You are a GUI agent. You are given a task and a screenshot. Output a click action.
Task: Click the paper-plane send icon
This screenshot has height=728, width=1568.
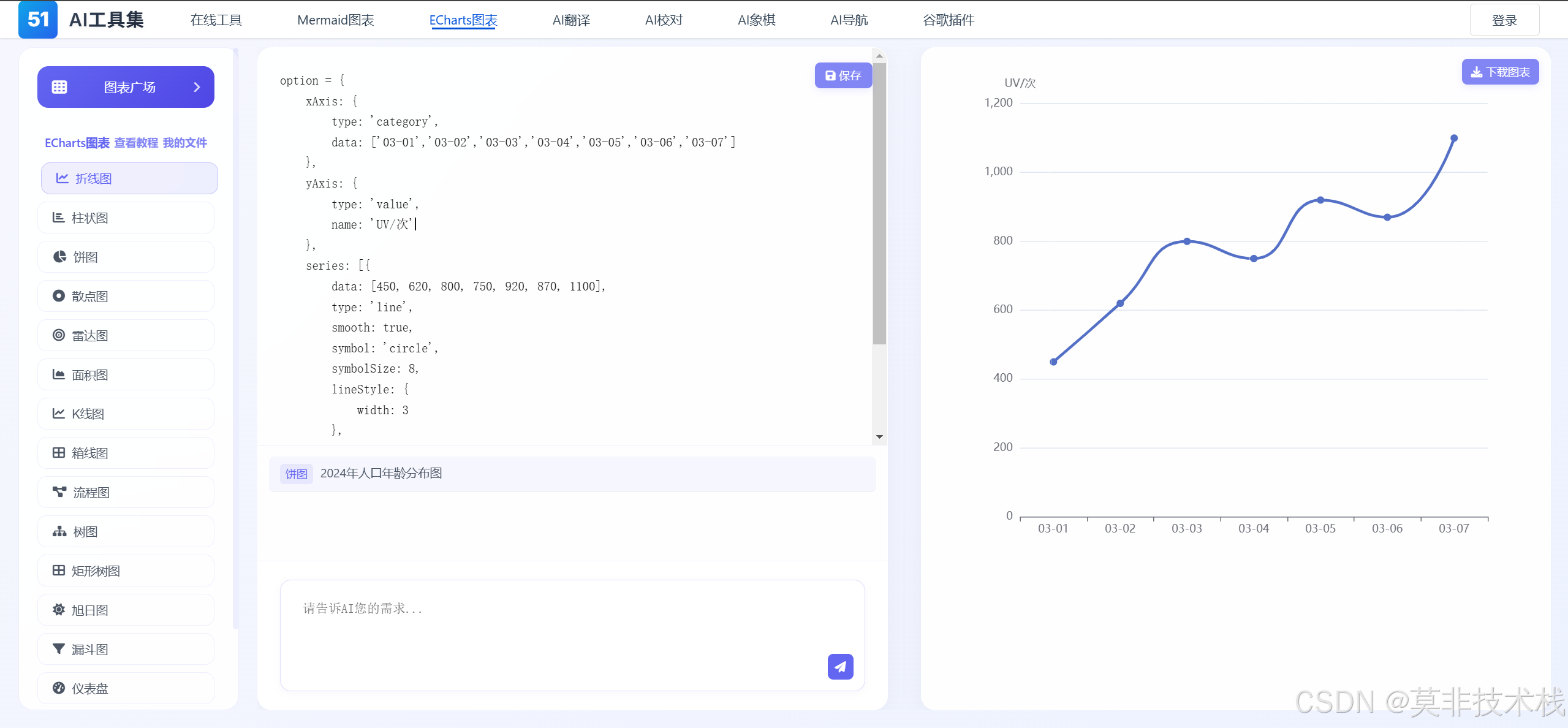click(x=840, y=666)
